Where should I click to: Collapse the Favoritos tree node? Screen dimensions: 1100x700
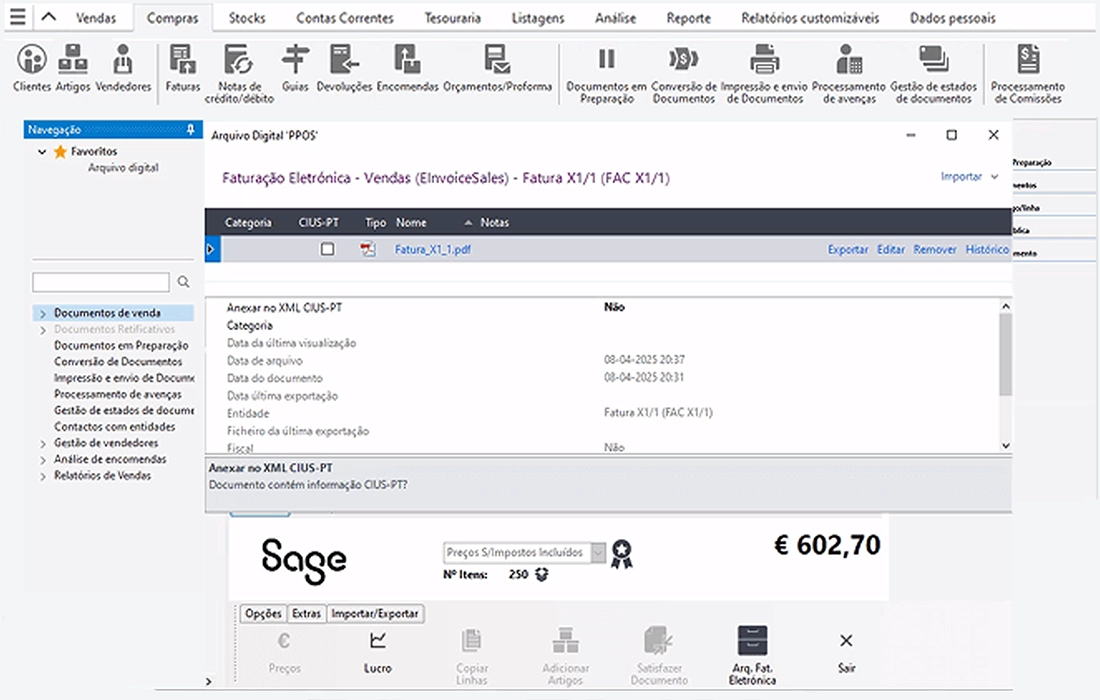[x=42, y=152]
